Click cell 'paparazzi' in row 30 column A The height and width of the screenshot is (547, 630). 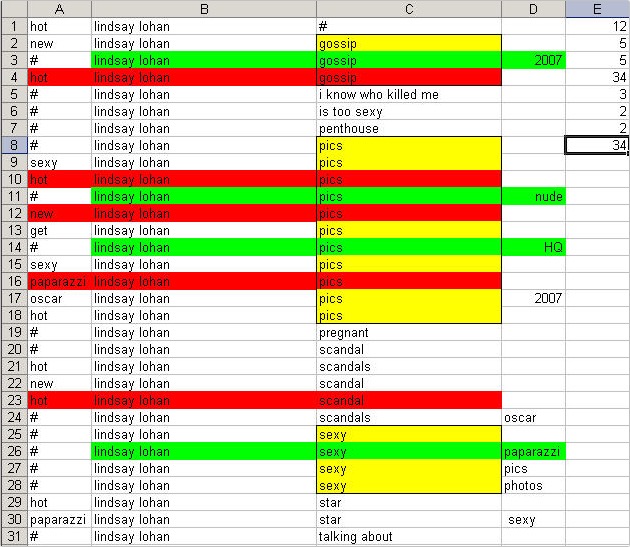point(59,519)
